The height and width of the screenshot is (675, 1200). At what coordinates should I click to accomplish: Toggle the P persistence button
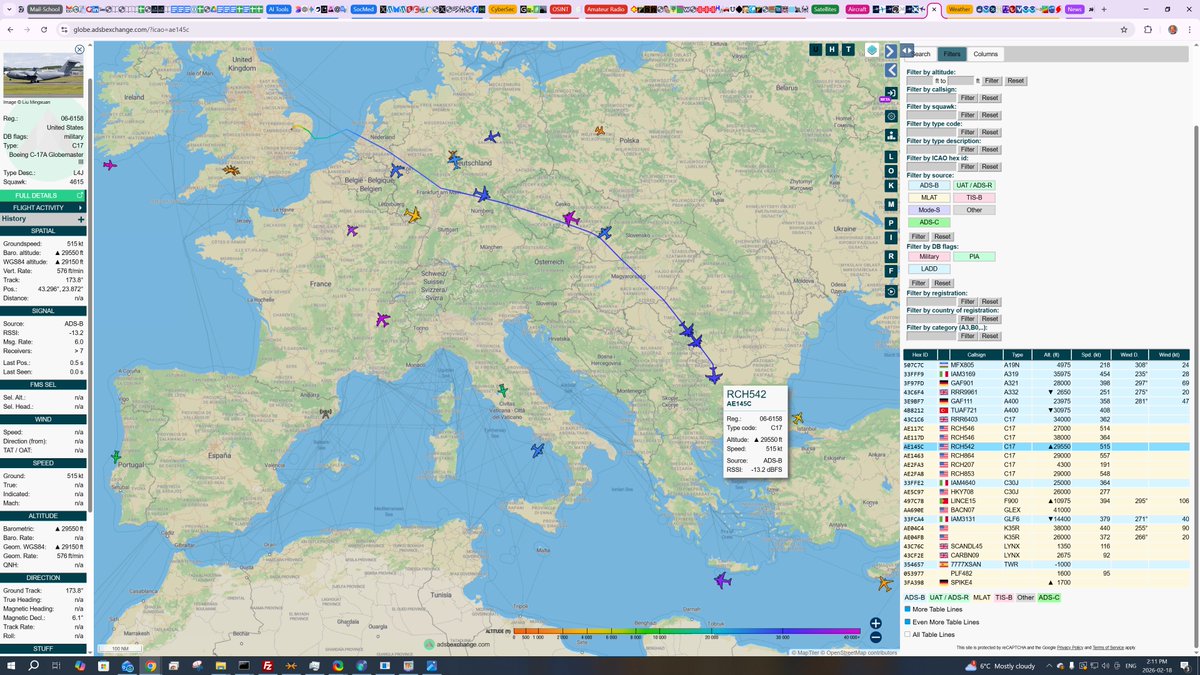pos(890,222)
